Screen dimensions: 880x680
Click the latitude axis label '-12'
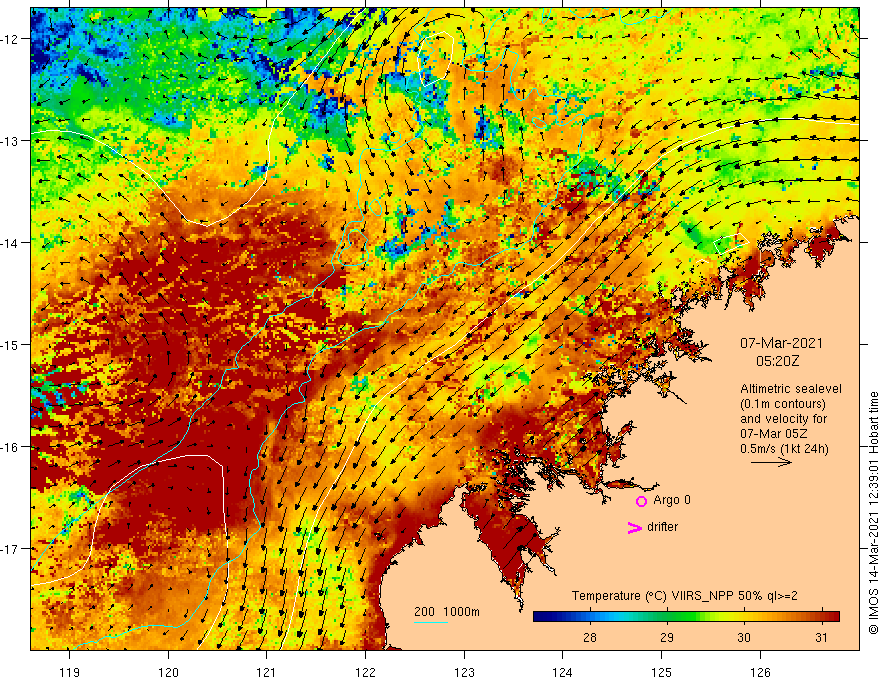(x=11, y=39)
